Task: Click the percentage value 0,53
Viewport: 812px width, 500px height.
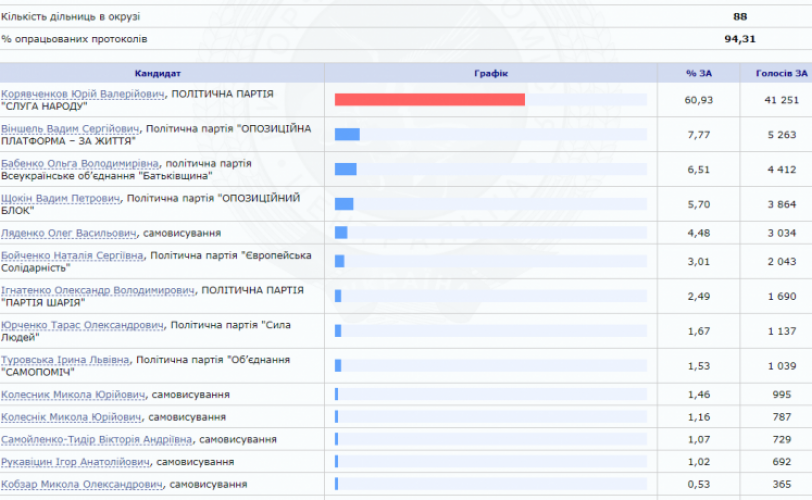Action: (699, 484)
